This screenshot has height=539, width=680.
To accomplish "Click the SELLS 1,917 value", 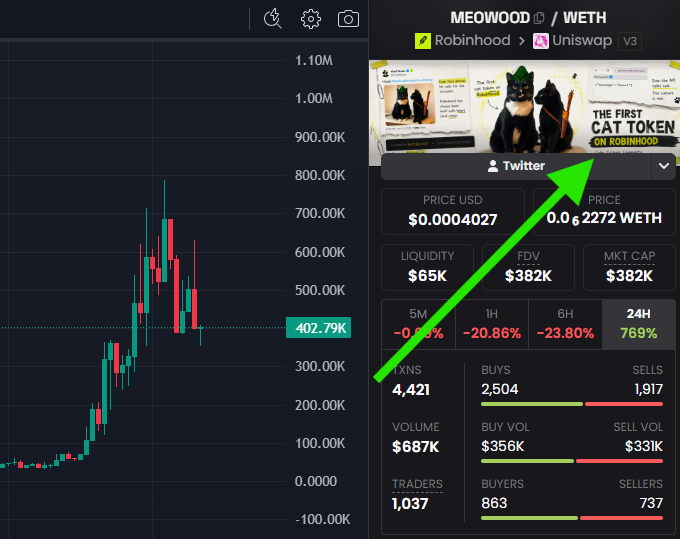I will point(648,389).
